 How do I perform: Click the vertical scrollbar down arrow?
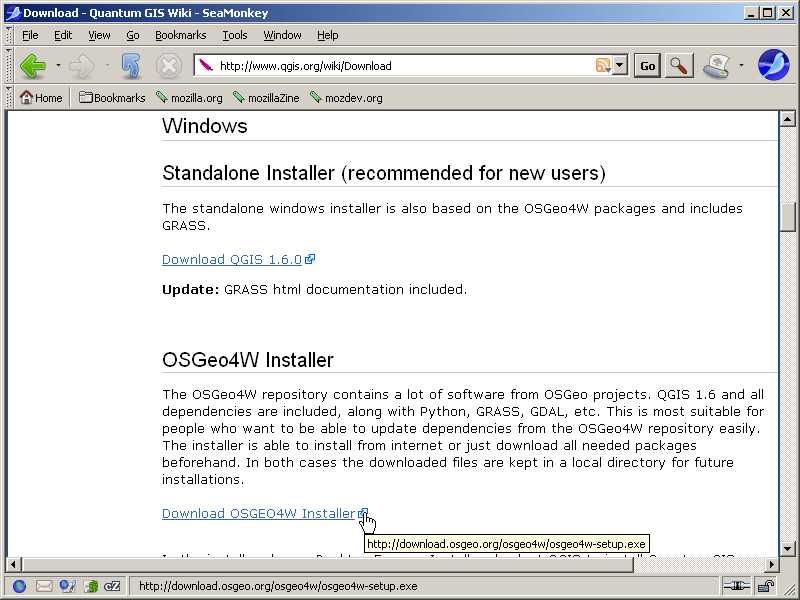tap(787, 548)
